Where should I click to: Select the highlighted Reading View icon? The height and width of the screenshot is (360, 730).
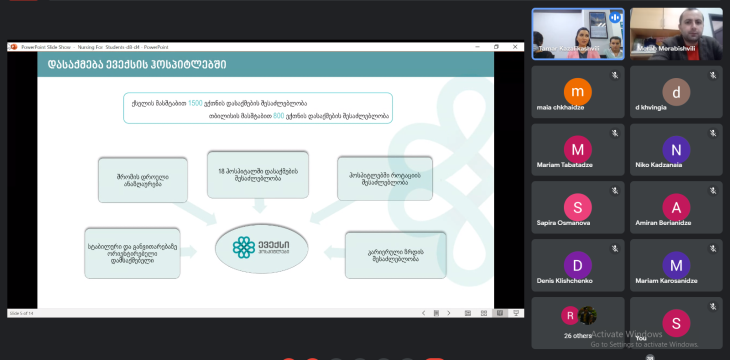pyautogui.click(x=500, y=313)
